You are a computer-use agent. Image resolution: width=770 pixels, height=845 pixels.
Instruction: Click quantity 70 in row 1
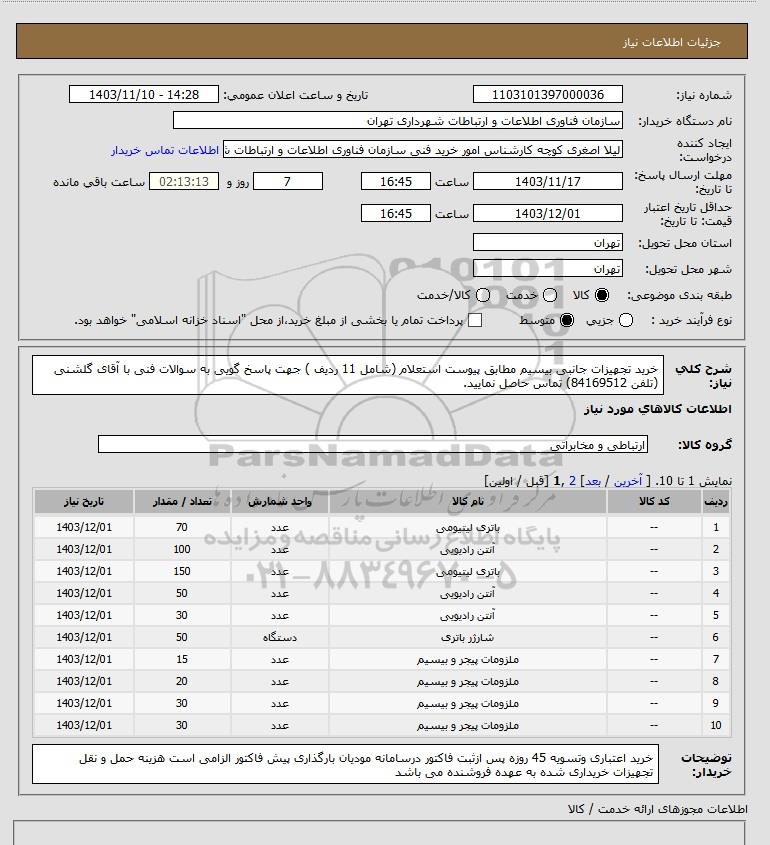pyautogui.click(x=182, y=528)
